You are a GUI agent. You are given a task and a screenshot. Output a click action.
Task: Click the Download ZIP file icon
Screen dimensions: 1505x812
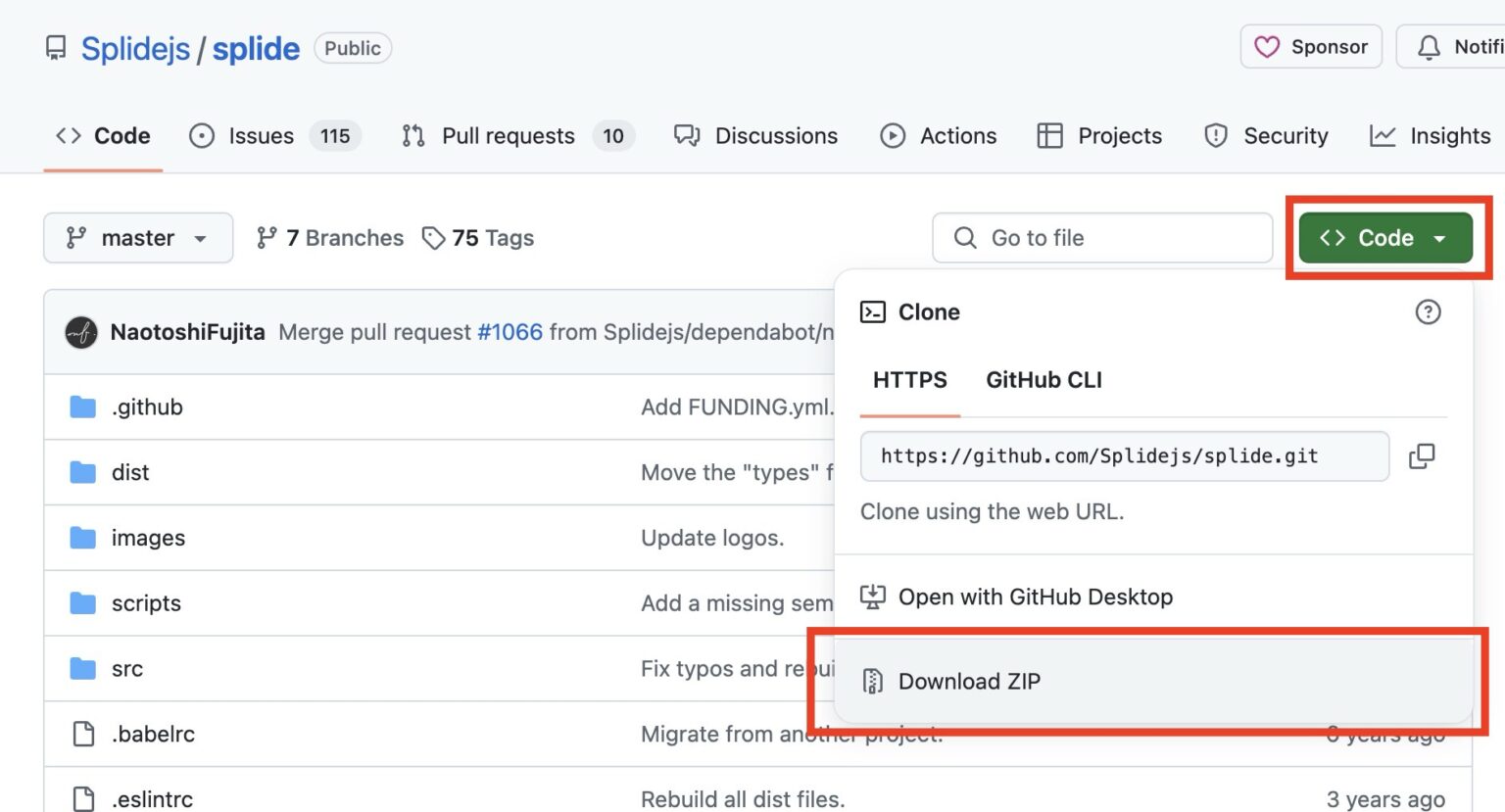[872, 682]
